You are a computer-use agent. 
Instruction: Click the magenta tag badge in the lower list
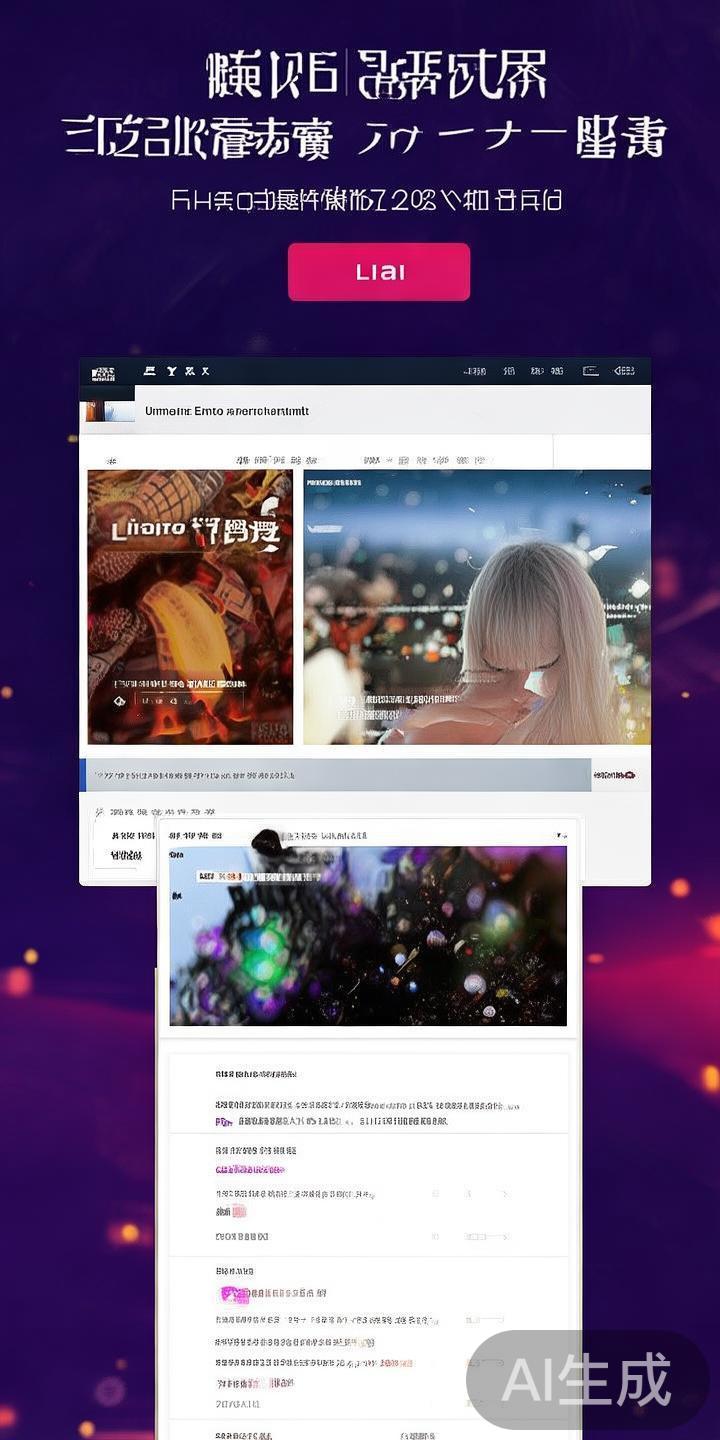(x=234, y=1294)
